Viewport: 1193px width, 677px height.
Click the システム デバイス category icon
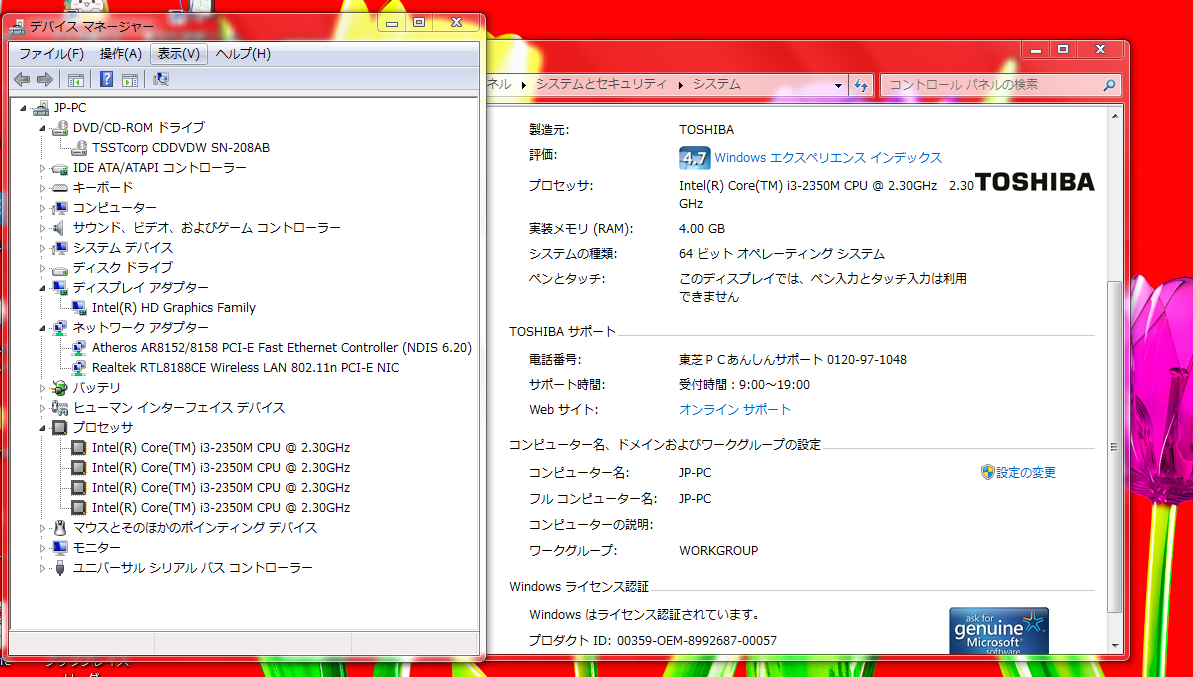60,248
